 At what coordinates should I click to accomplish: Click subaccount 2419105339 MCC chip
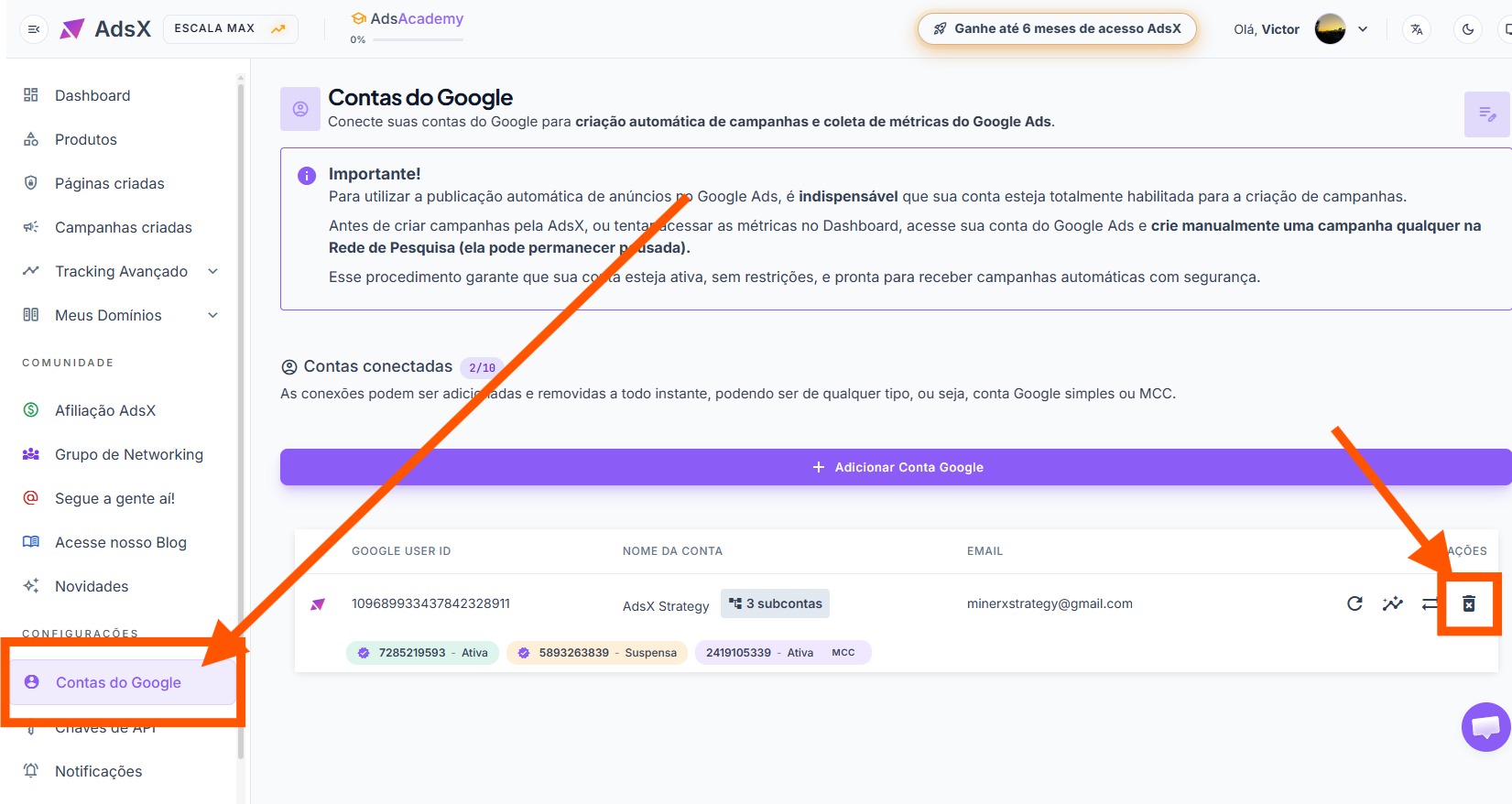(x=783, y=653)
